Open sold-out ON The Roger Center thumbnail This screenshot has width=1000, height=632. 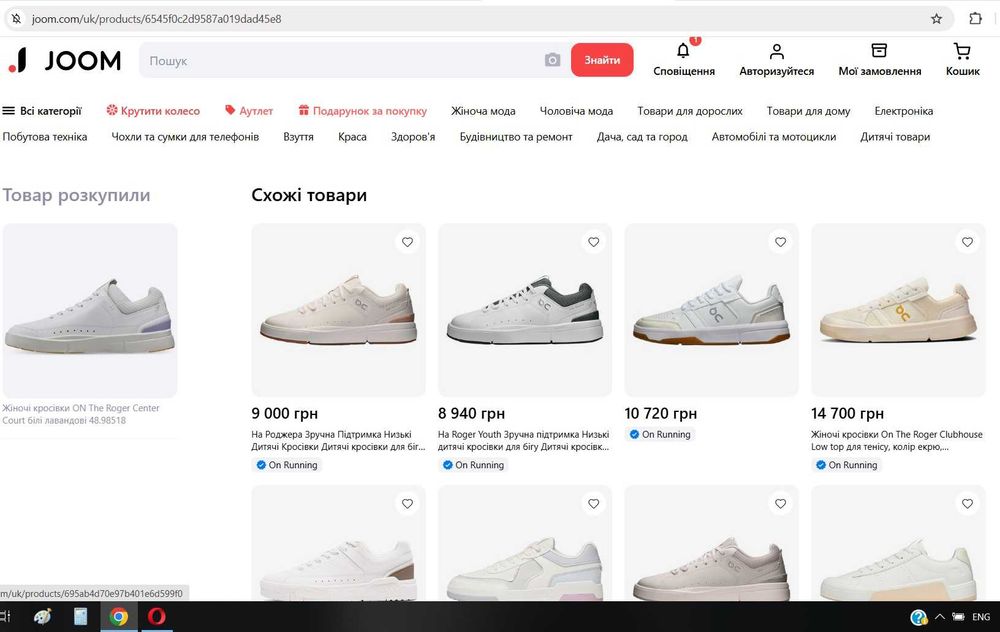pyautogui.click(x=90, y=310)
